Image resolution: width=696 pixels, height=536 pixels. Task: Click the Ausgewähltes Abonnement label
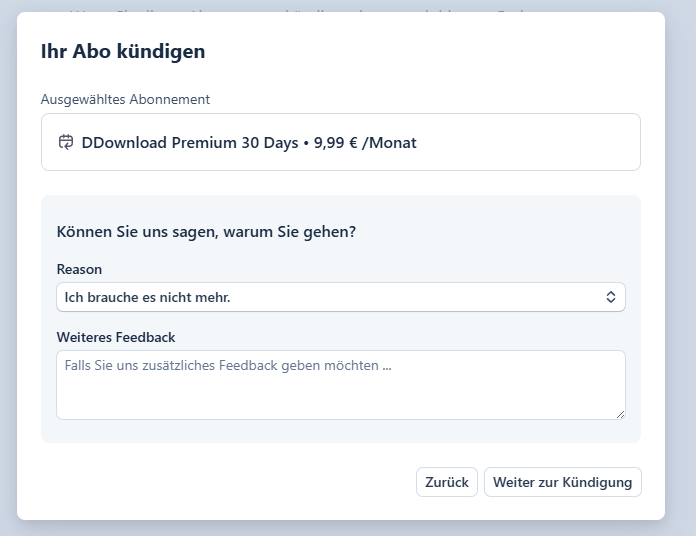coord(125,99)
